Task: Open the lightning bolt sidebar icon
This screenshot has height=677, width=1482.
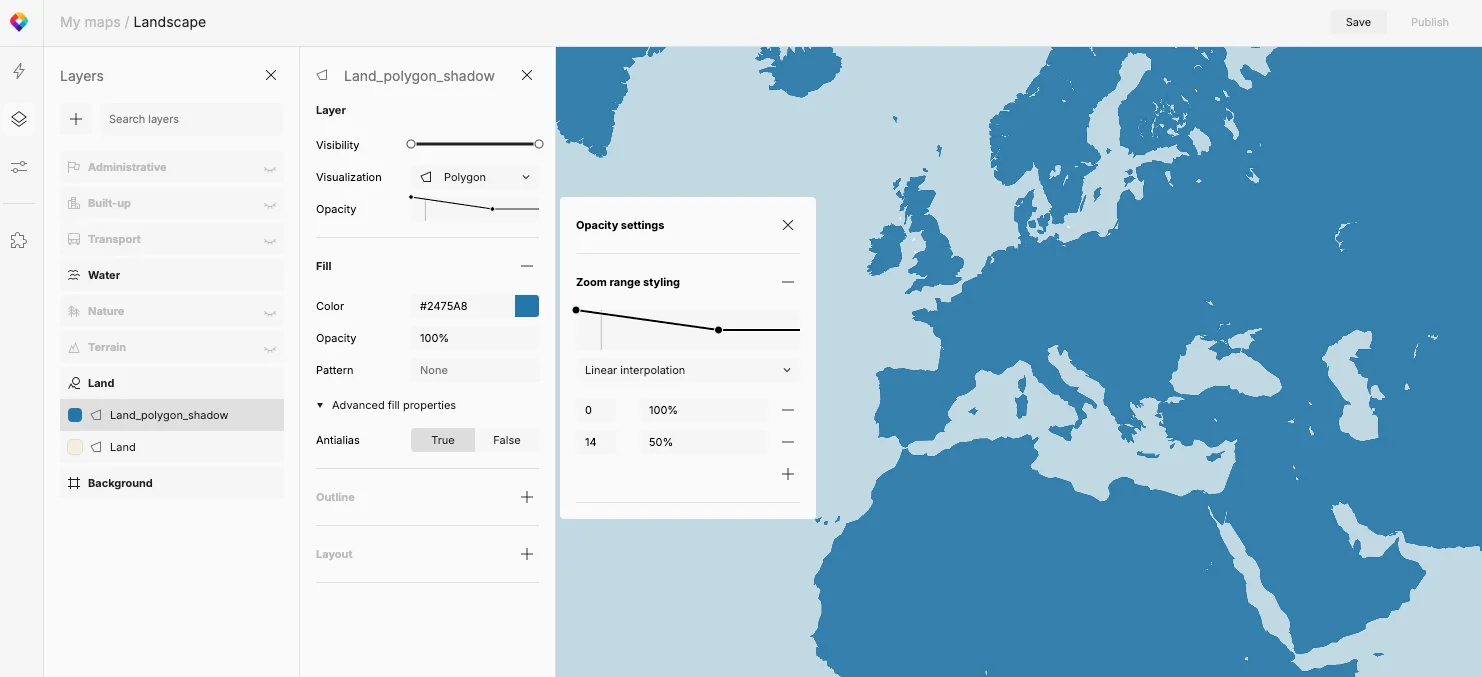Action: (x=19, y=72)
